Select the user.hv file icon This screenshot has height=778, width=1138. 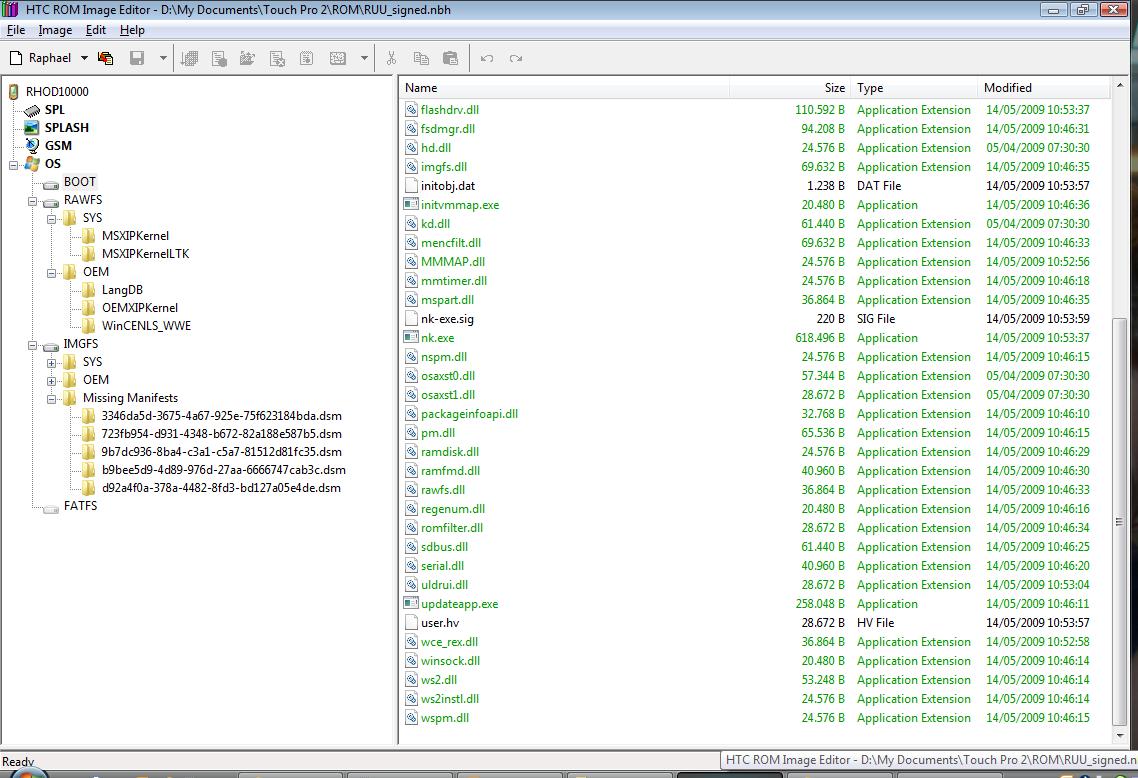click(x=412, y=623)
